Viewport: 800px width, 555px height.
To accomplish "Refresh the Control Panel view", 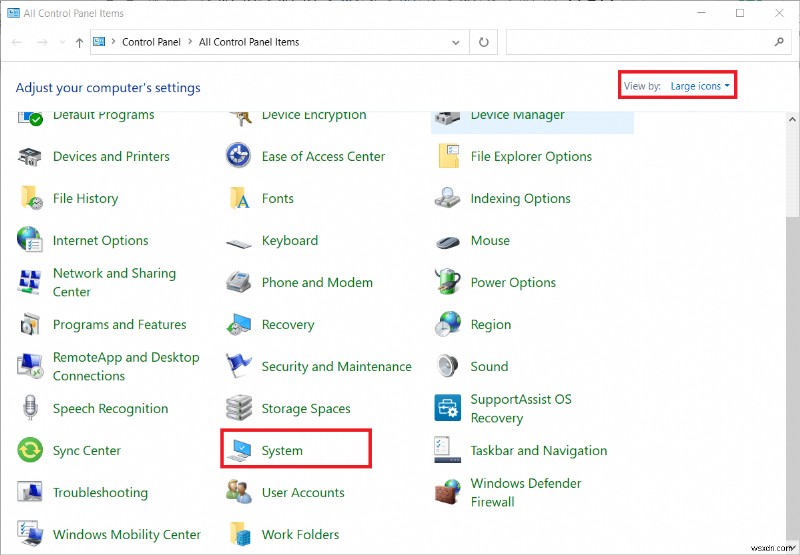I will point(484,42).
